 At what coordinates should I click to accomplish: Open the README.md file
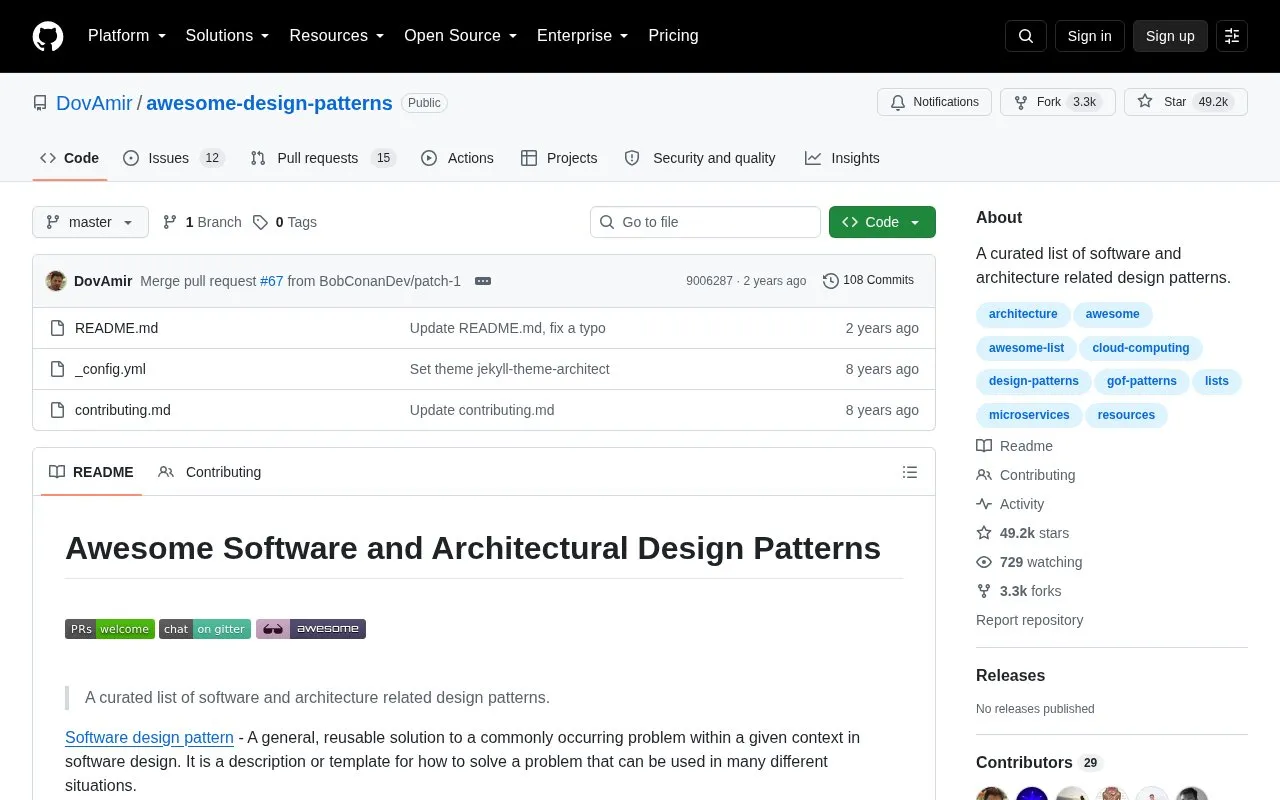[x=116, y=328]
